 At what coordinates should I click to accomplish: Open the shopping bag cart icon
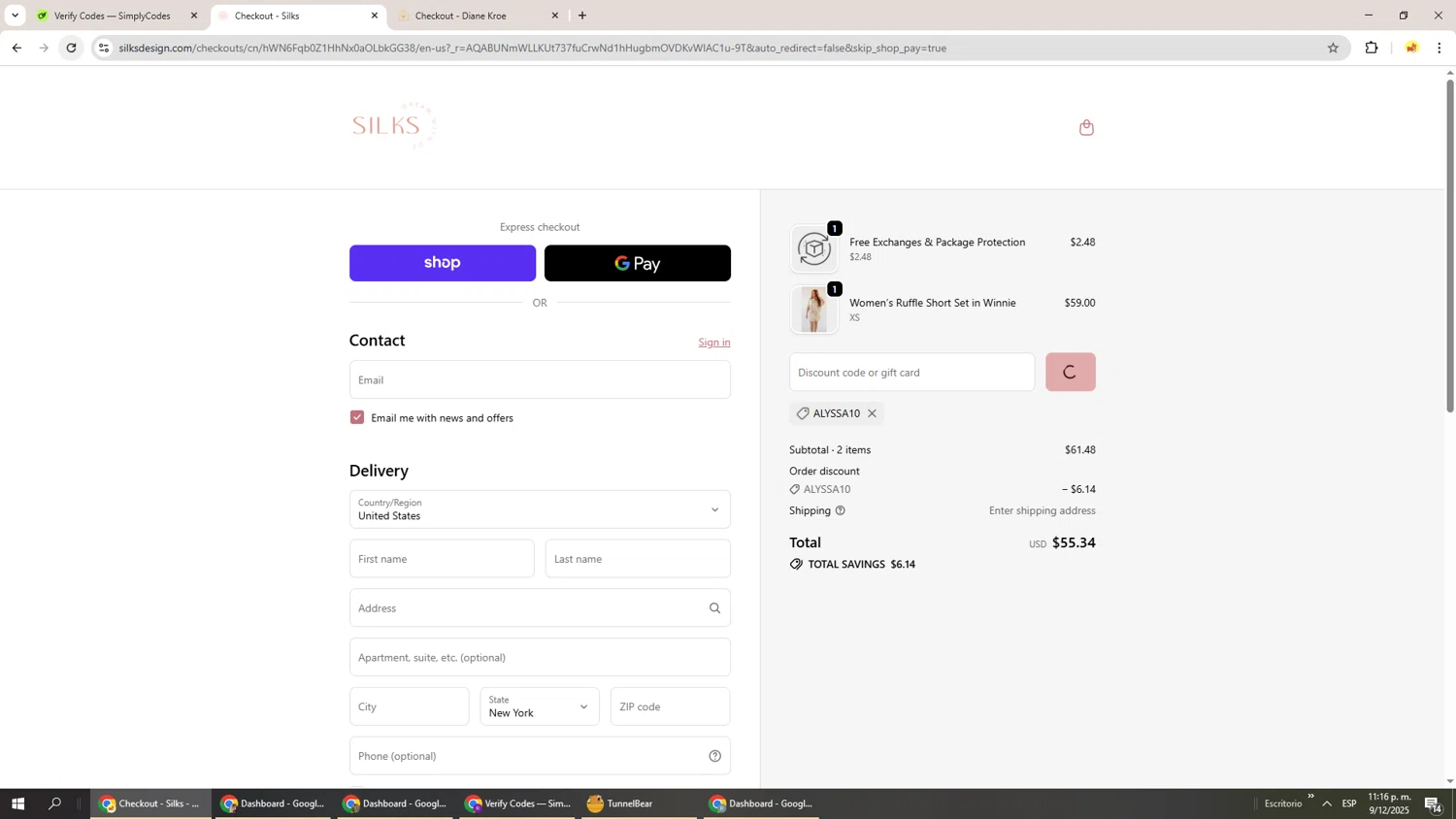[x=1086, y=127]
